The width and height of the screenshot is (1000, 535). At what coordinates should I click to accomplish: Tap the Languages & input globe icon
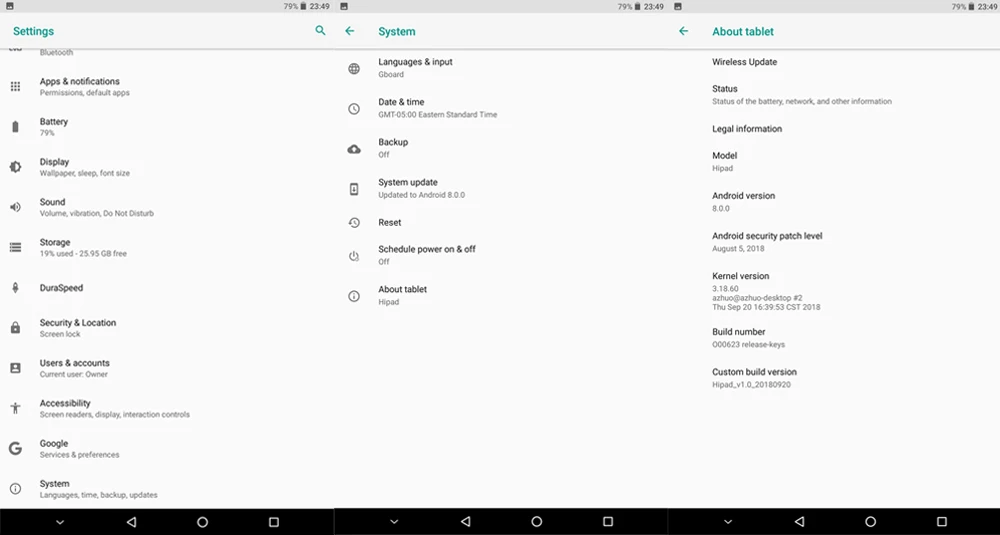click(354, 68)
